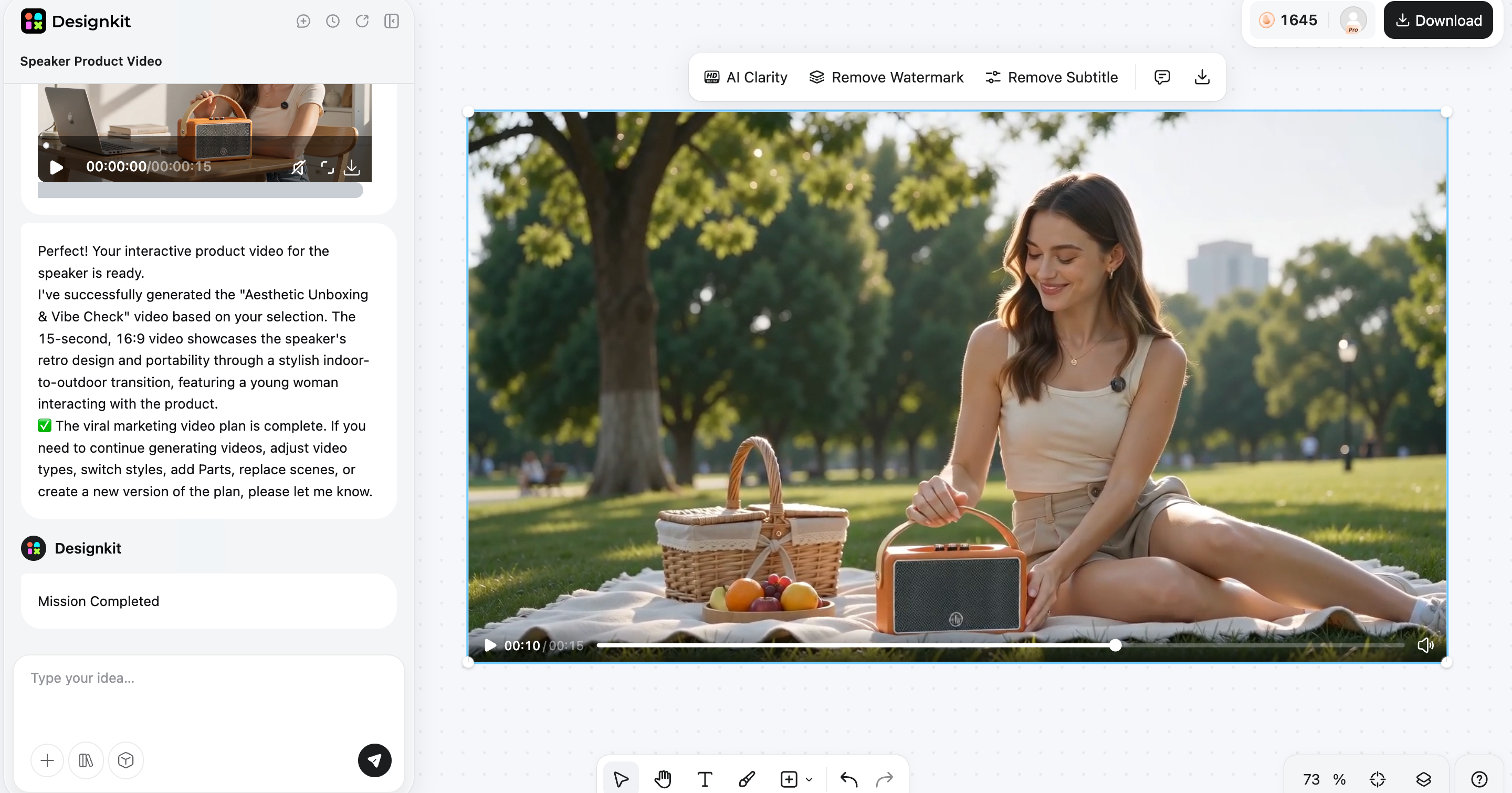
Task: Select the Text tool
Action: click(705, 779)
